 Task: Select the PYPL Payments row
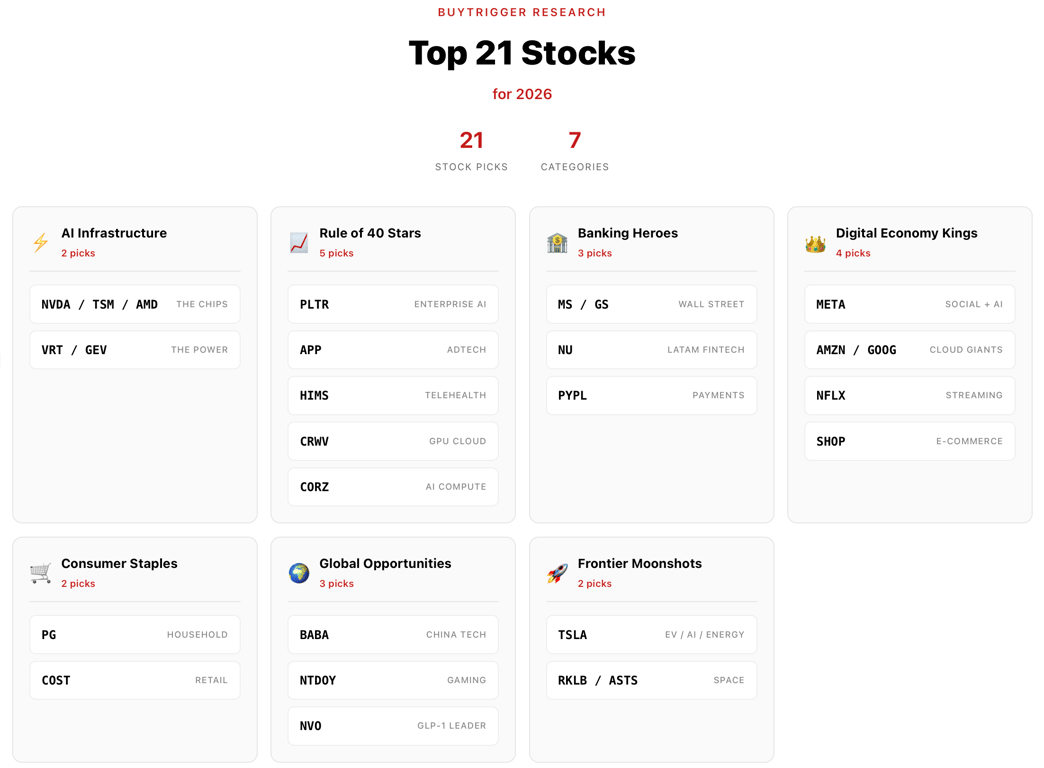(x=651, y=395)
